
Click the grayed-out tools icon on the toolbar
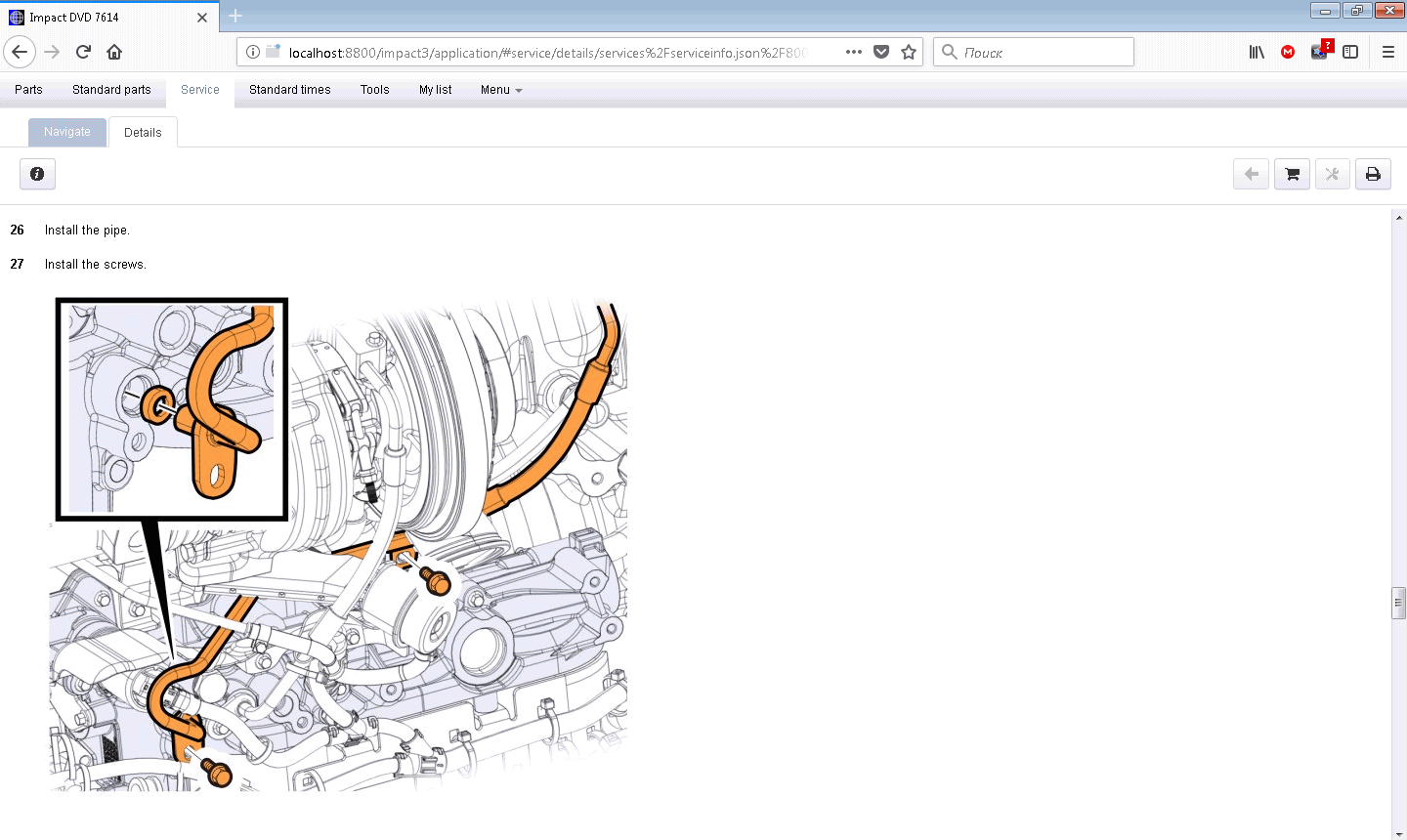tap(1332, 174)
